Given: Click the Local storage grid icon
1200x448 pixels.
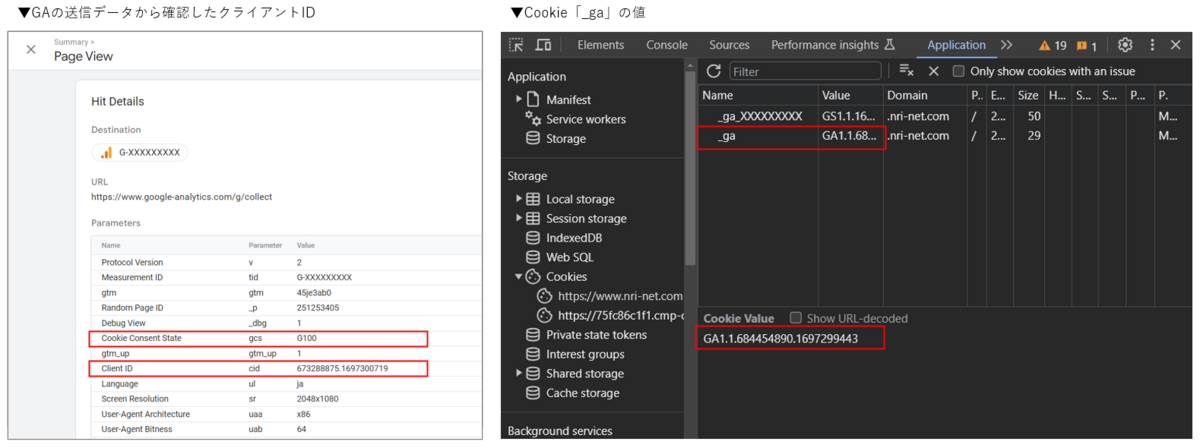Looking at the screenshot, I should (x=533, y=199).
